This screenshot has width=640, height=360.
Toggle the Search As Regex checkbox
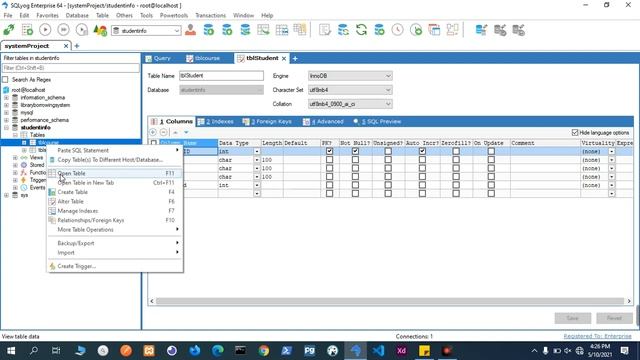tap(5, 79)
